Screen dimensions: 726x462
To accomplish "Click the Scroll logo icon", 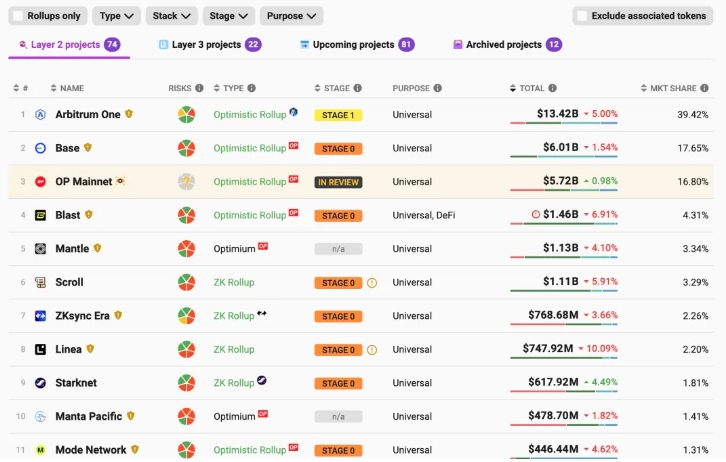I will (40, 282).
